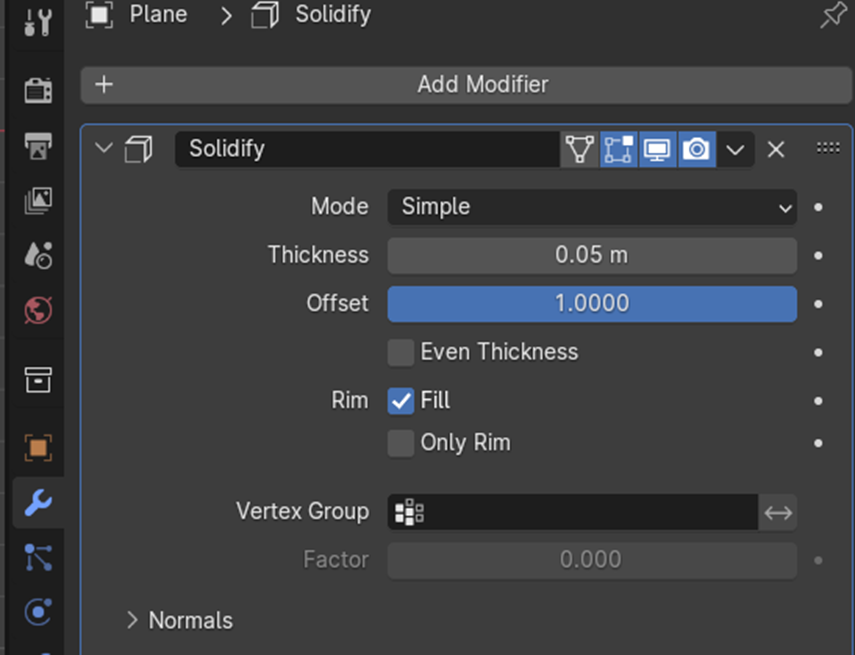Open the Render properties tab
Viewport: 855px width, 655px height.
point(37,90)
